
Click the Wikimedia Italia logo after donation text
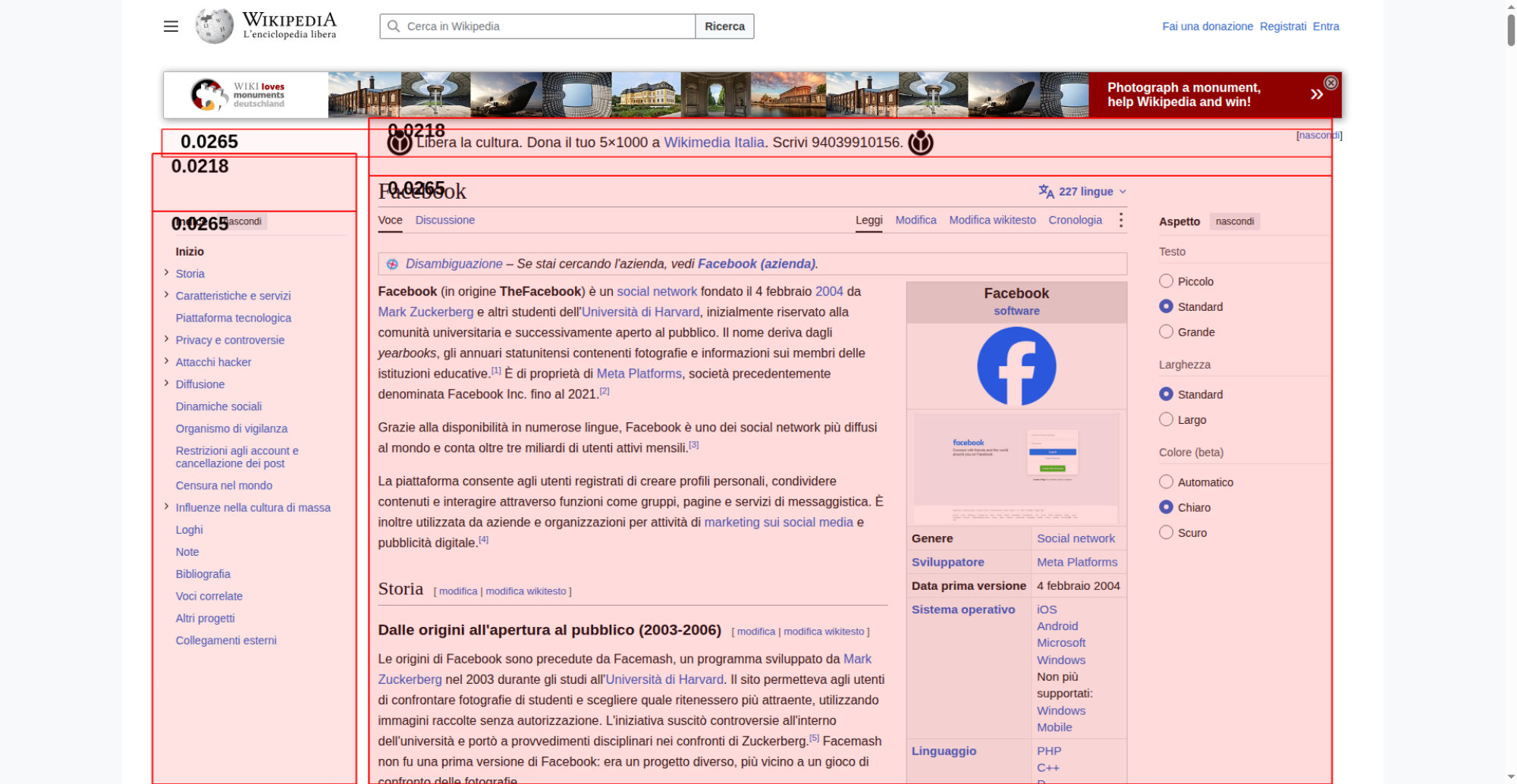point(920,142)
